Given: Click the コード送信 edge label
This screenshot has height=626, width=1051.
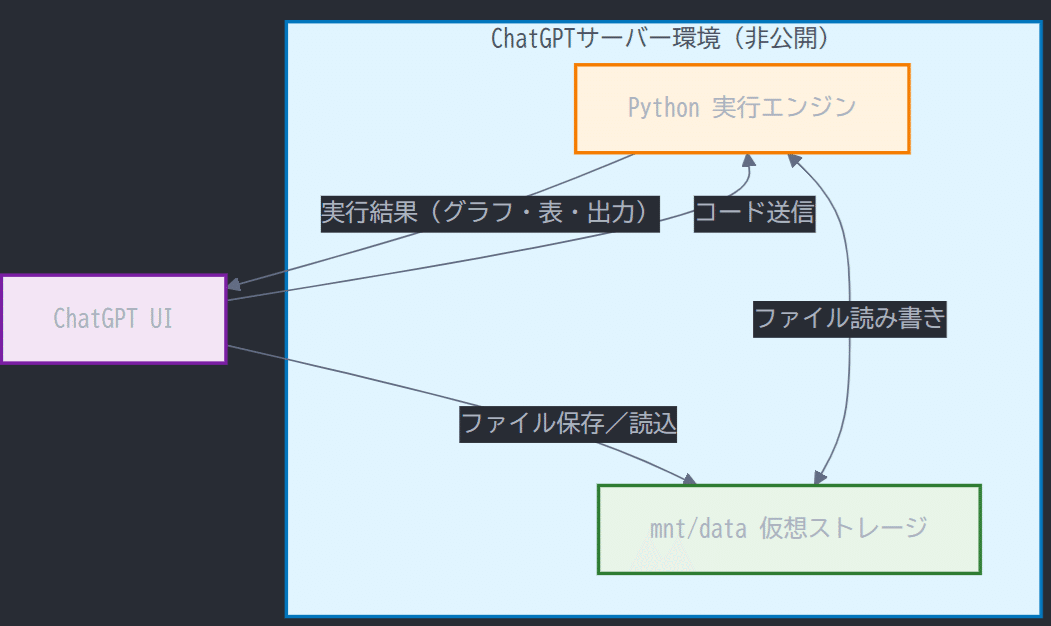Looking at the screenshot, I should pyautogui.click(x=754, y=212).
